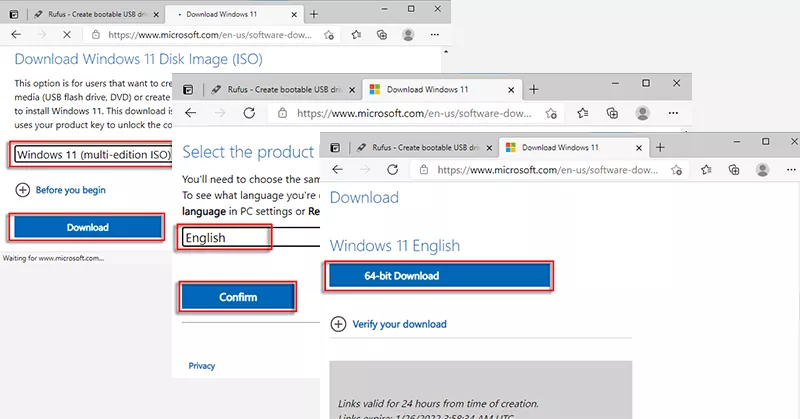Follow the Privacy link
800x419 pixels.
tap(201, 366)
